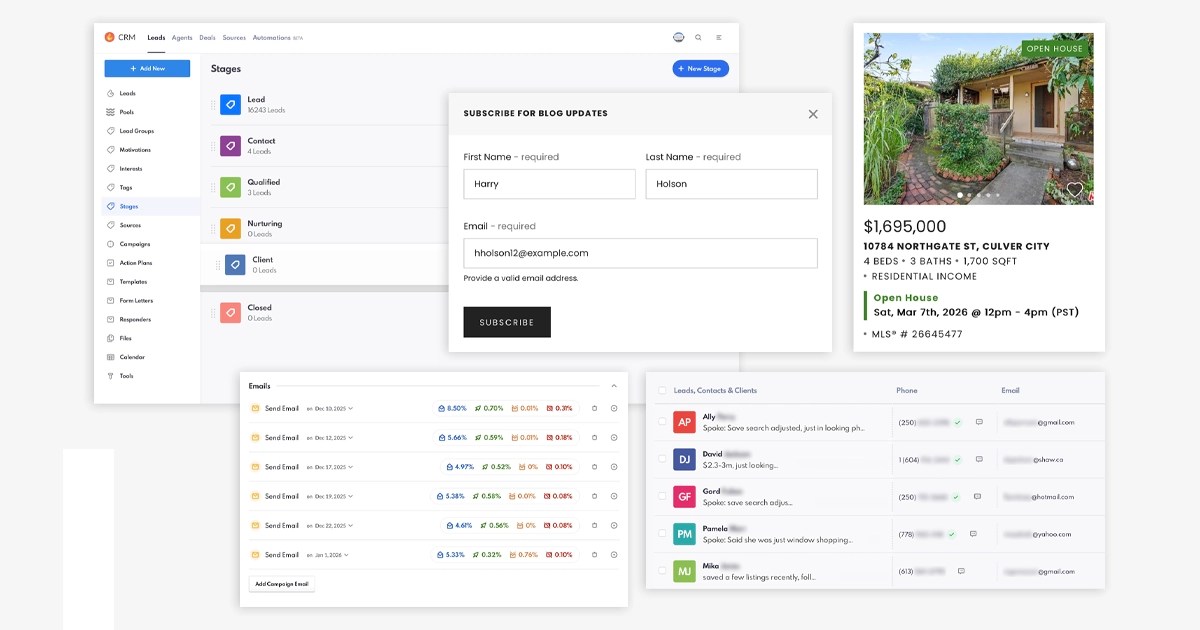Click the trash icon on Dec 10 email row
Screen dimensions: 1200x630
point(594,408)
